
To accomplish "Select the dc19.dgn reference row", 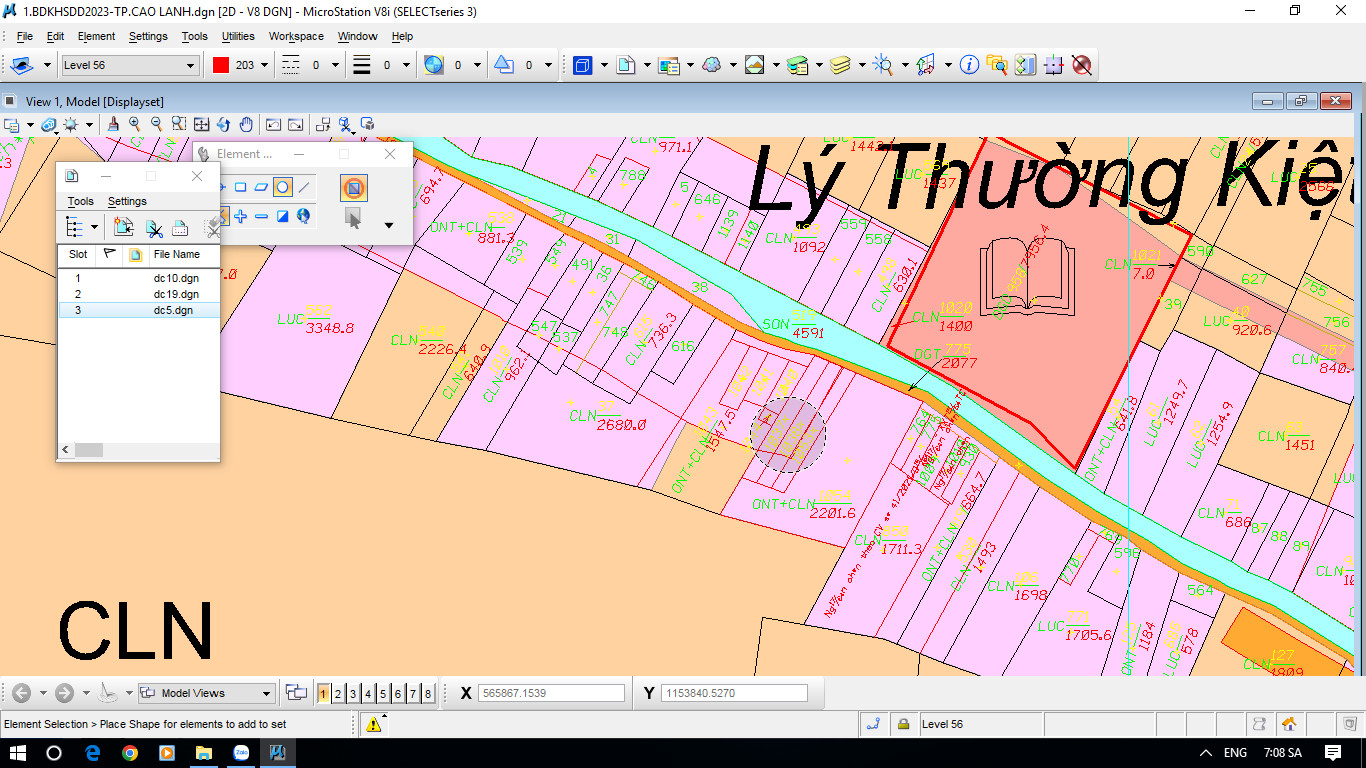I will [176, 294].
